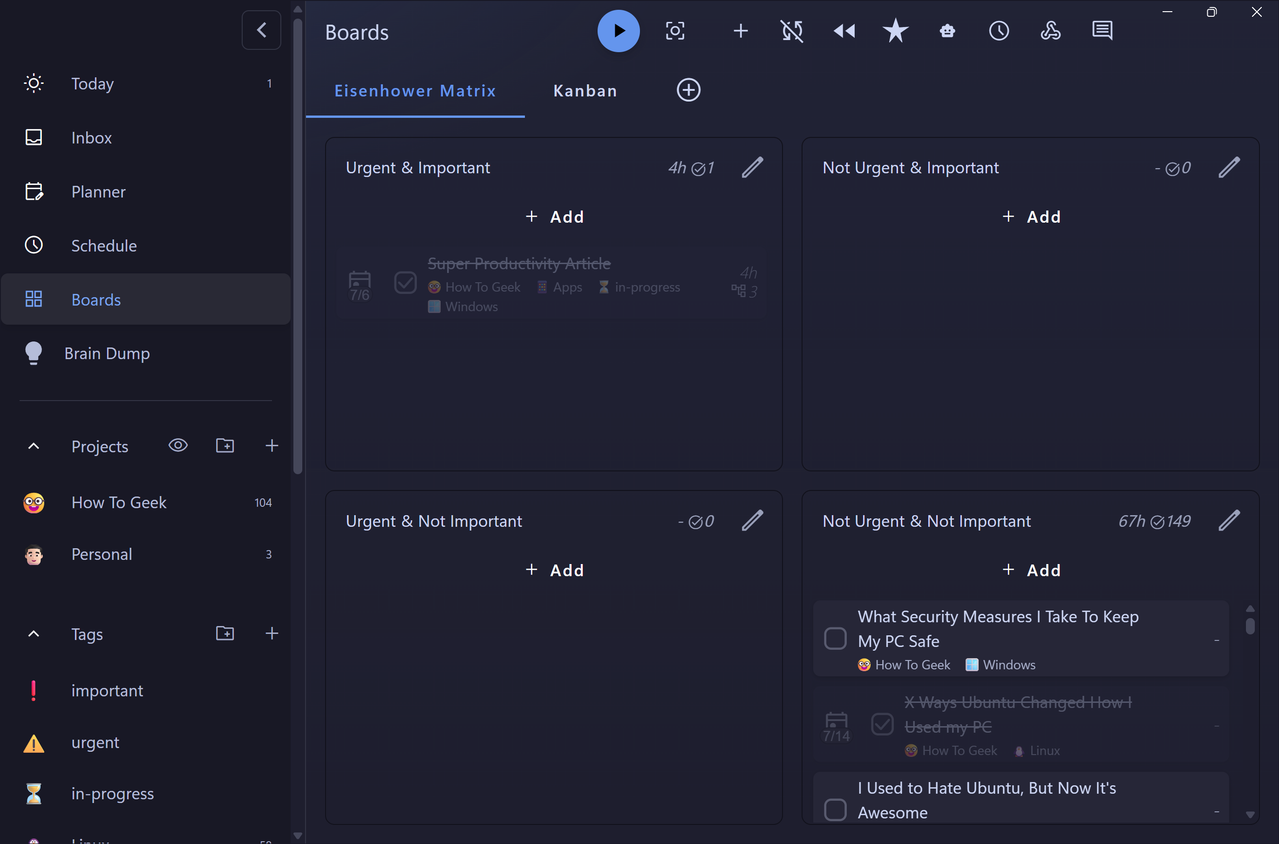The image size is (1279, 844).
Task: Click the sync disabled icon
Action: point(792,31)
